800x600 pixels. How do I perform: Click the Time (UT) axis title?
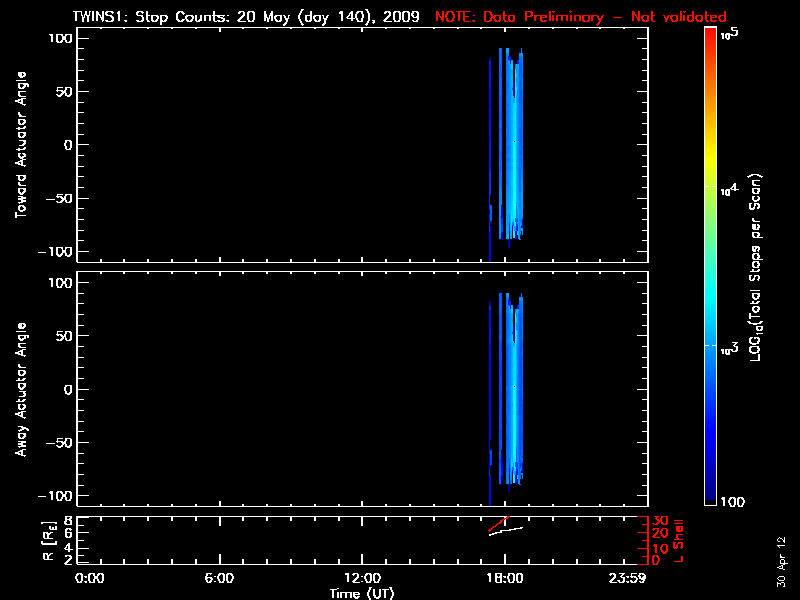click(362, 593)
